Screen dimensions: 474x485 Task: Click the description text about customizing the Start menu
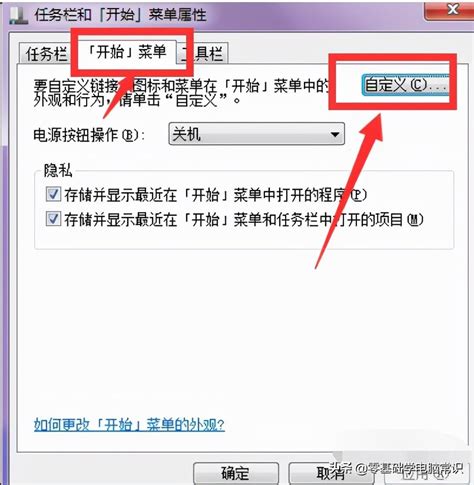[180, 93]
